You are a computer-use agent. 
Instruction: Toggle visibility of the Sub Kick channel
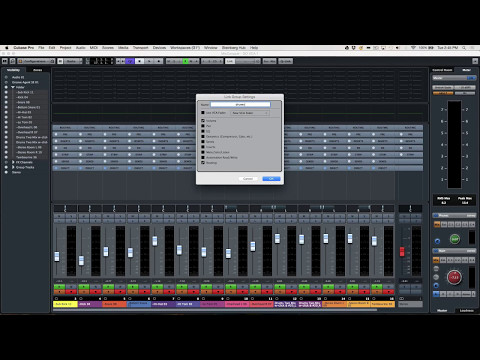6,92
